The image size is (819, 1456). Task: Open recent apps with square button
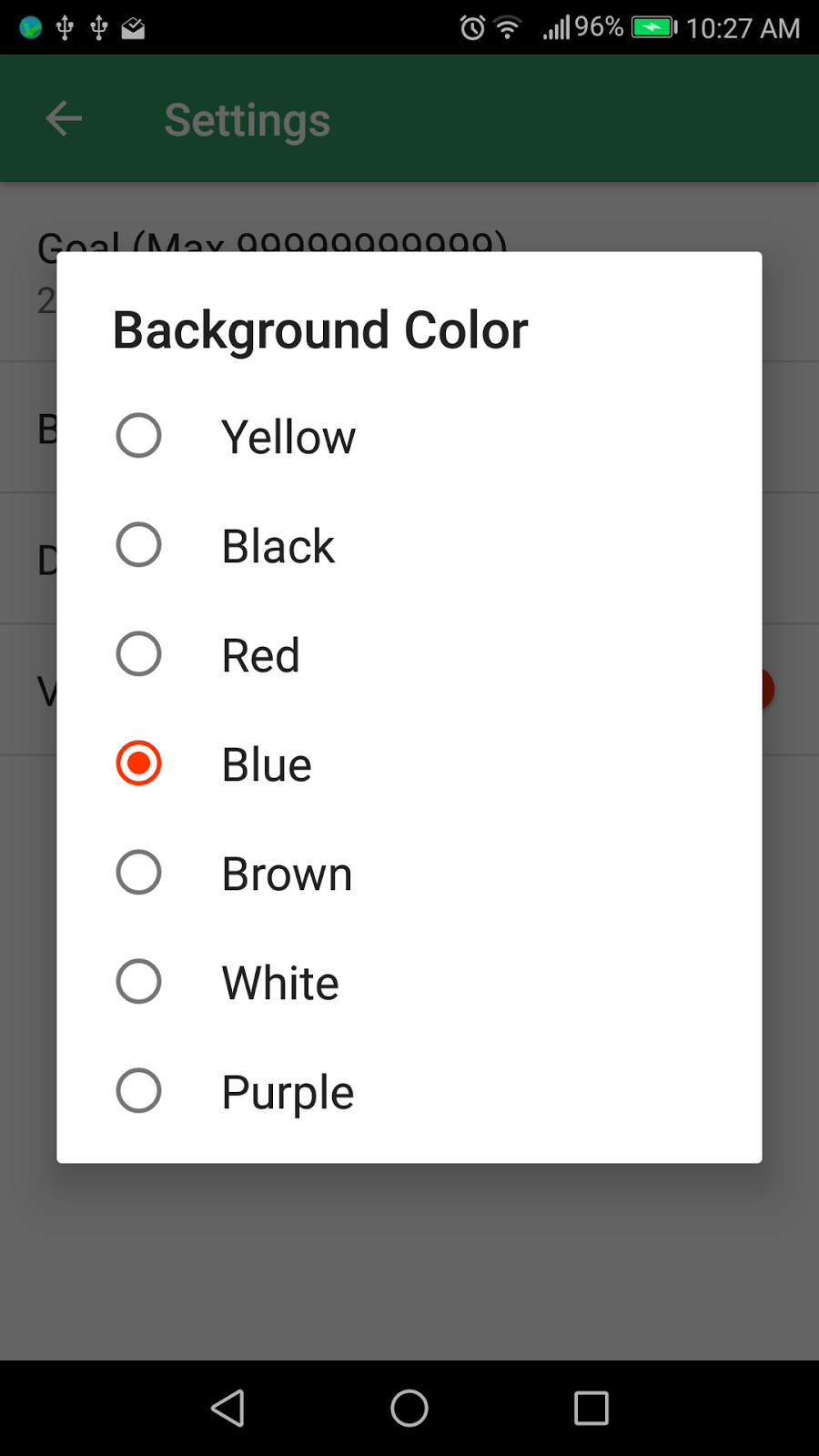pyautogui.click(x=591, y=1408)
